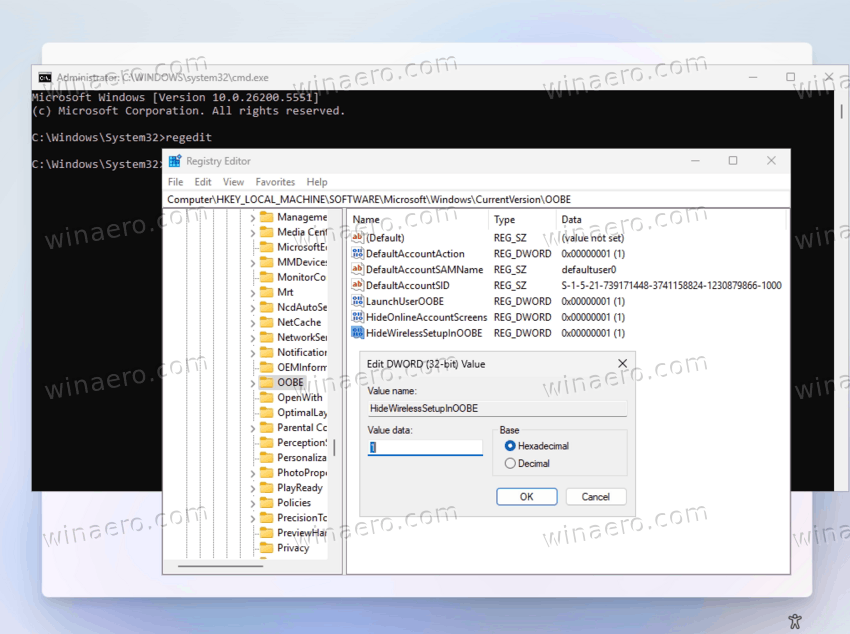Click the Value data input field
Screen dimensions: 850x634
tap(425, 448)
